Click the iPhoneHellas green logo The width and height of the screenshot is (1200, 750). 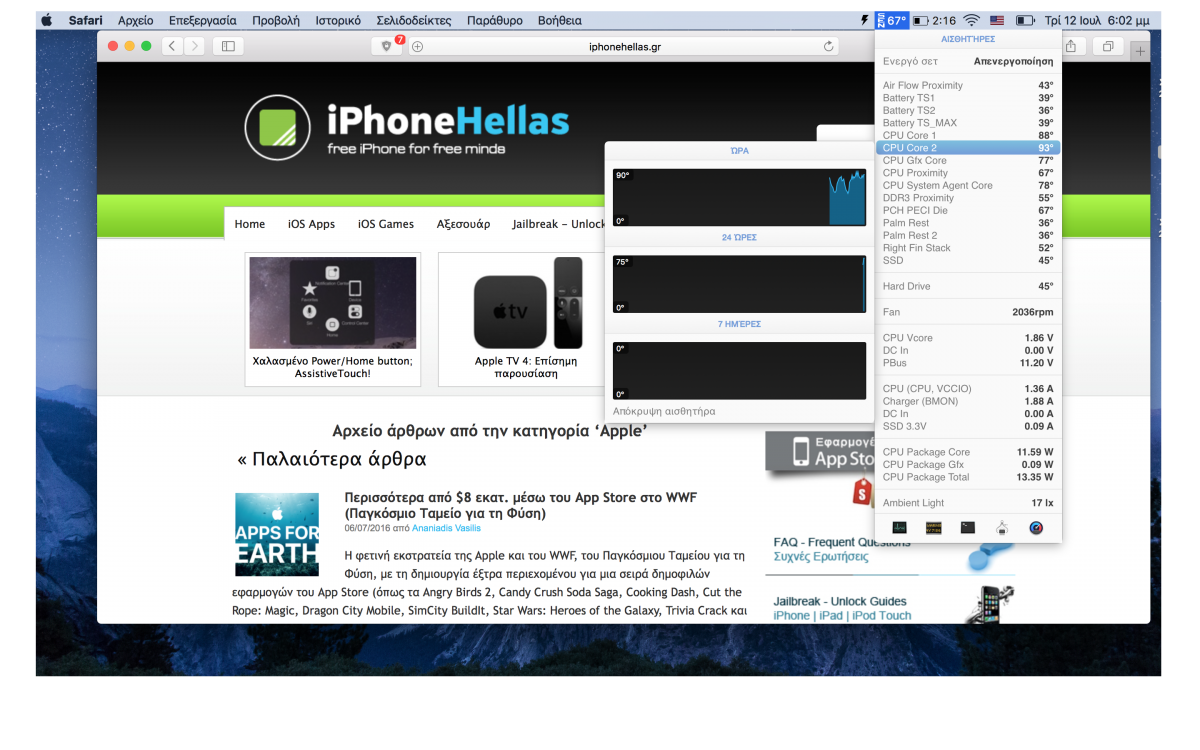tap(278, 128)
